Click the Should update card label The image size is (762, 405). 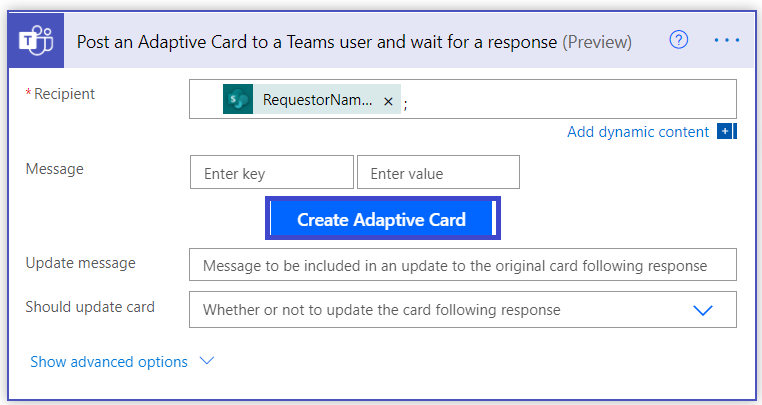click(90, 307)
